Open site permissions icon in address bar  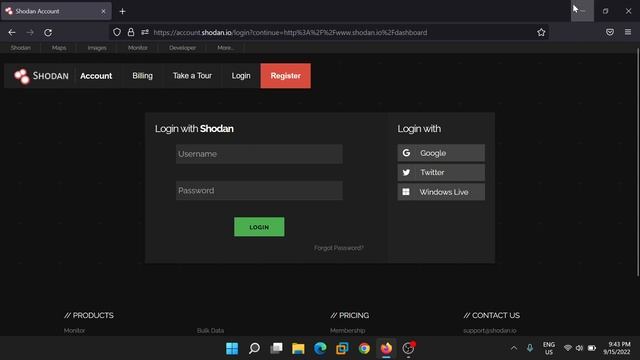click(145, 32)
